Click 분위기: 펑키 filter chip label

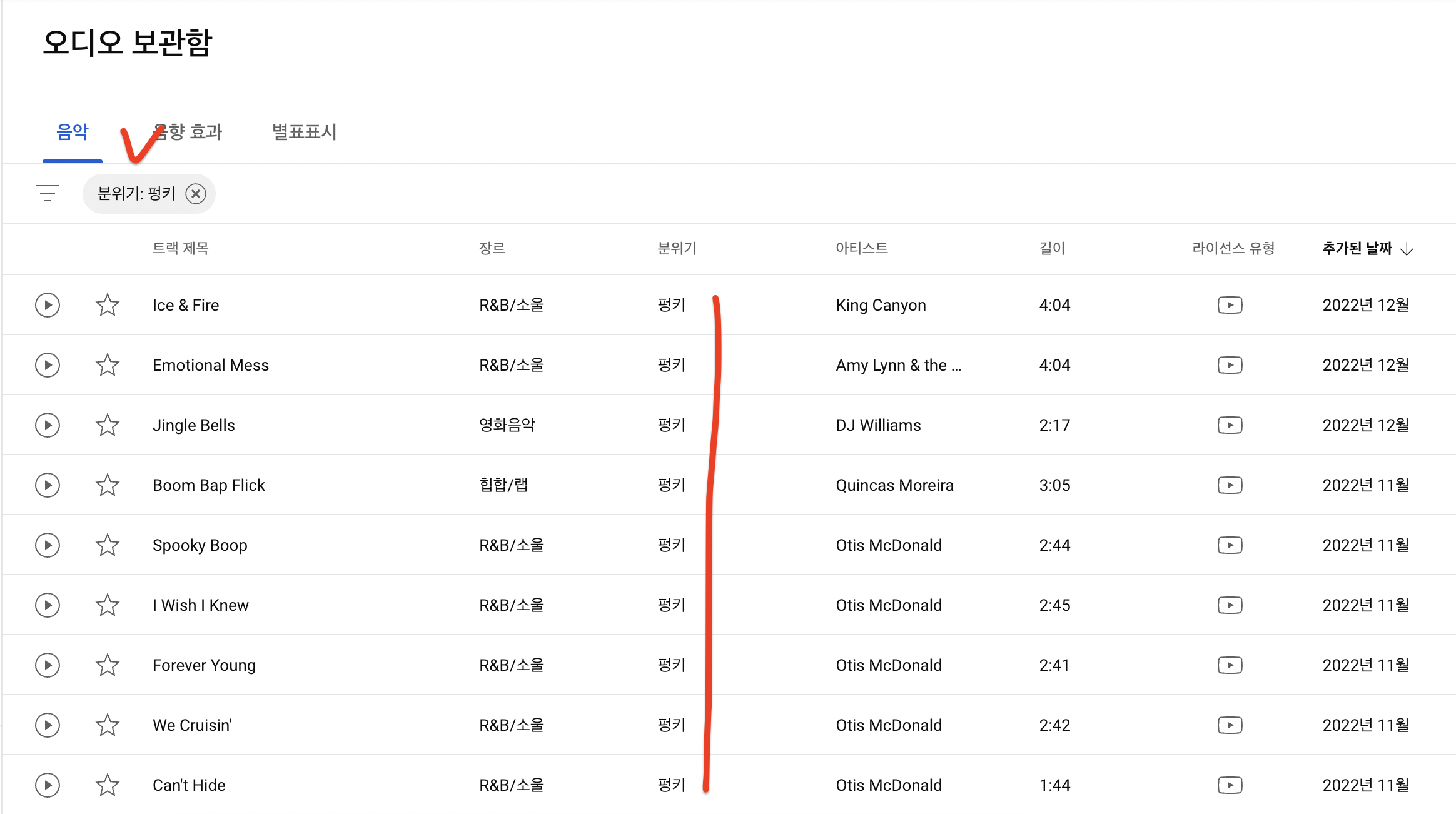coord(137,194)
